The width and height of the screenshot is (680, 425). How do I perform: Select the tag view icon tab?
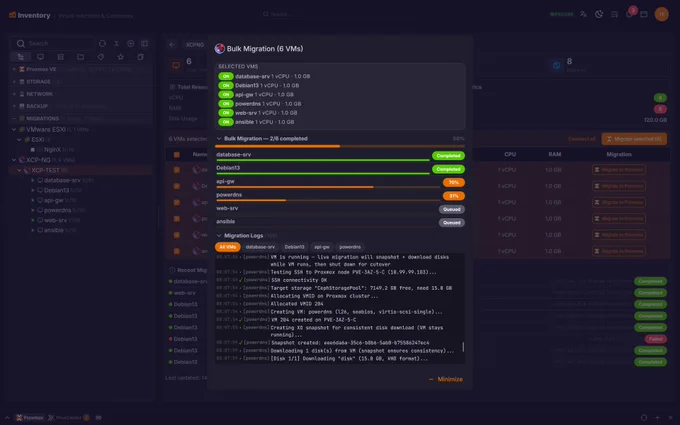tap(101, 57)
